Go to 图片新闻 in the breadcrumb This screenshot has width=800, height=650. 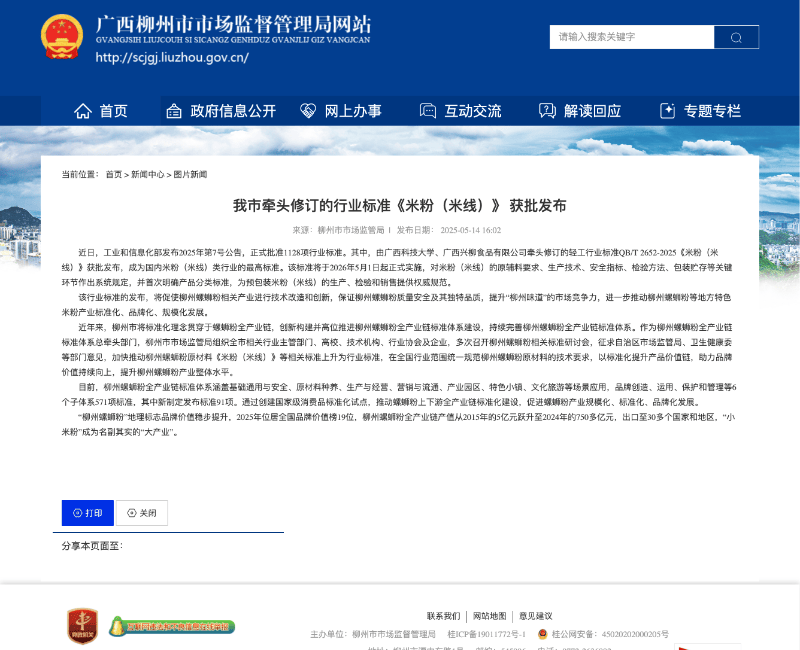[x=190, y=174]
